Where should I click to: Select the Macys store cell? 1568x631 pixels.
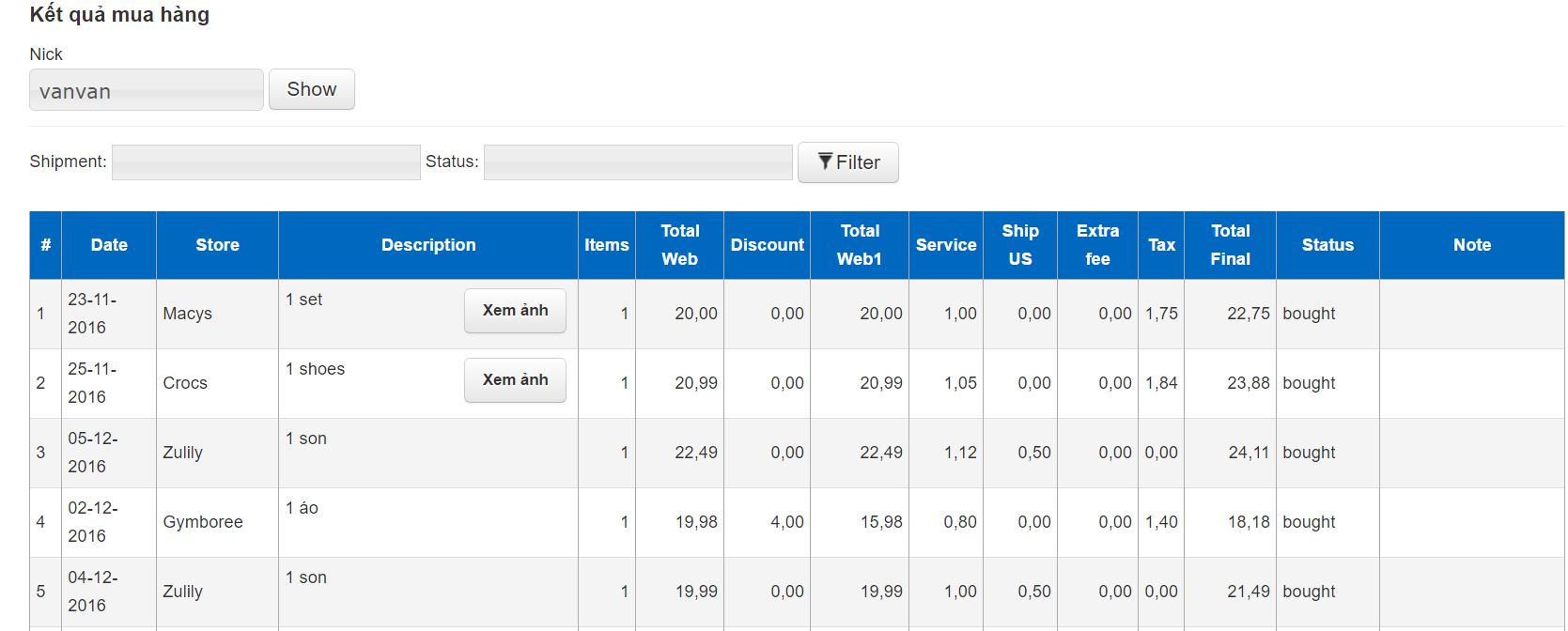point(187,314)
